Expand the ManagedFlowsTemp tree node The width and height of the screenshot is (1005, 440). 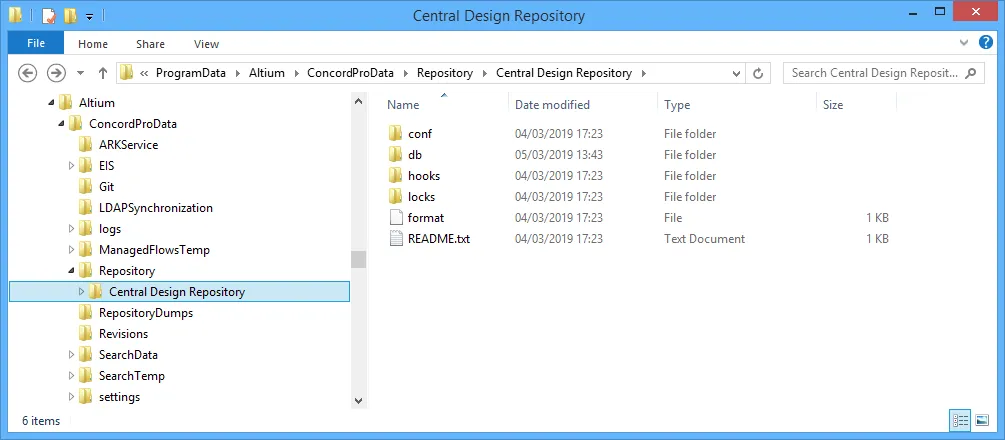[71, 250]
